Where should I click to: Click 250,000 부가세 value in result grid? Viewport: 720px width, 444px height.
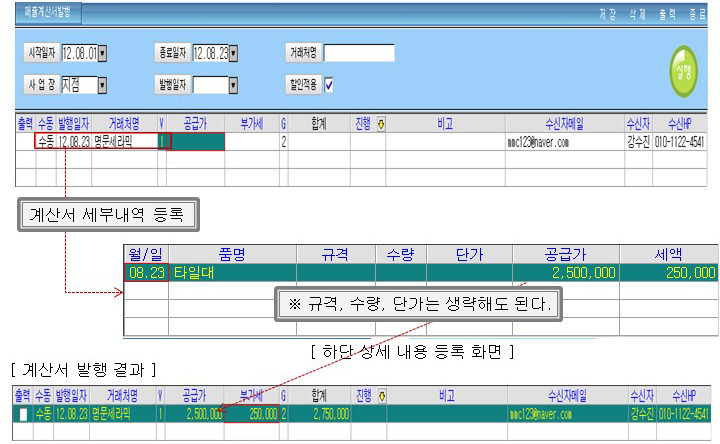252,414
